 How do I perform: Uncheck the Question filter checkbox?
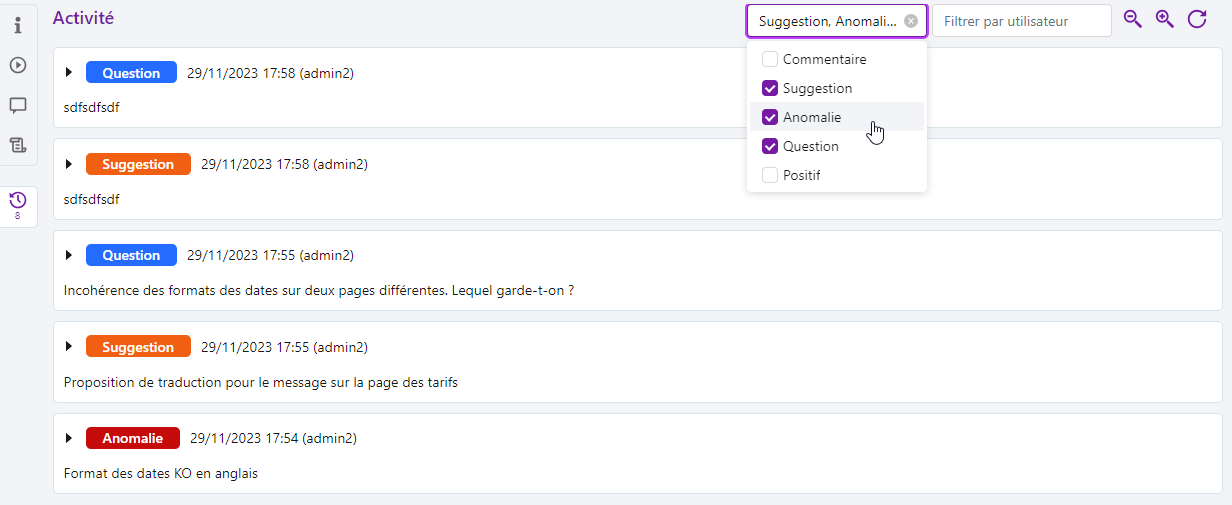[x=770, y=146]
